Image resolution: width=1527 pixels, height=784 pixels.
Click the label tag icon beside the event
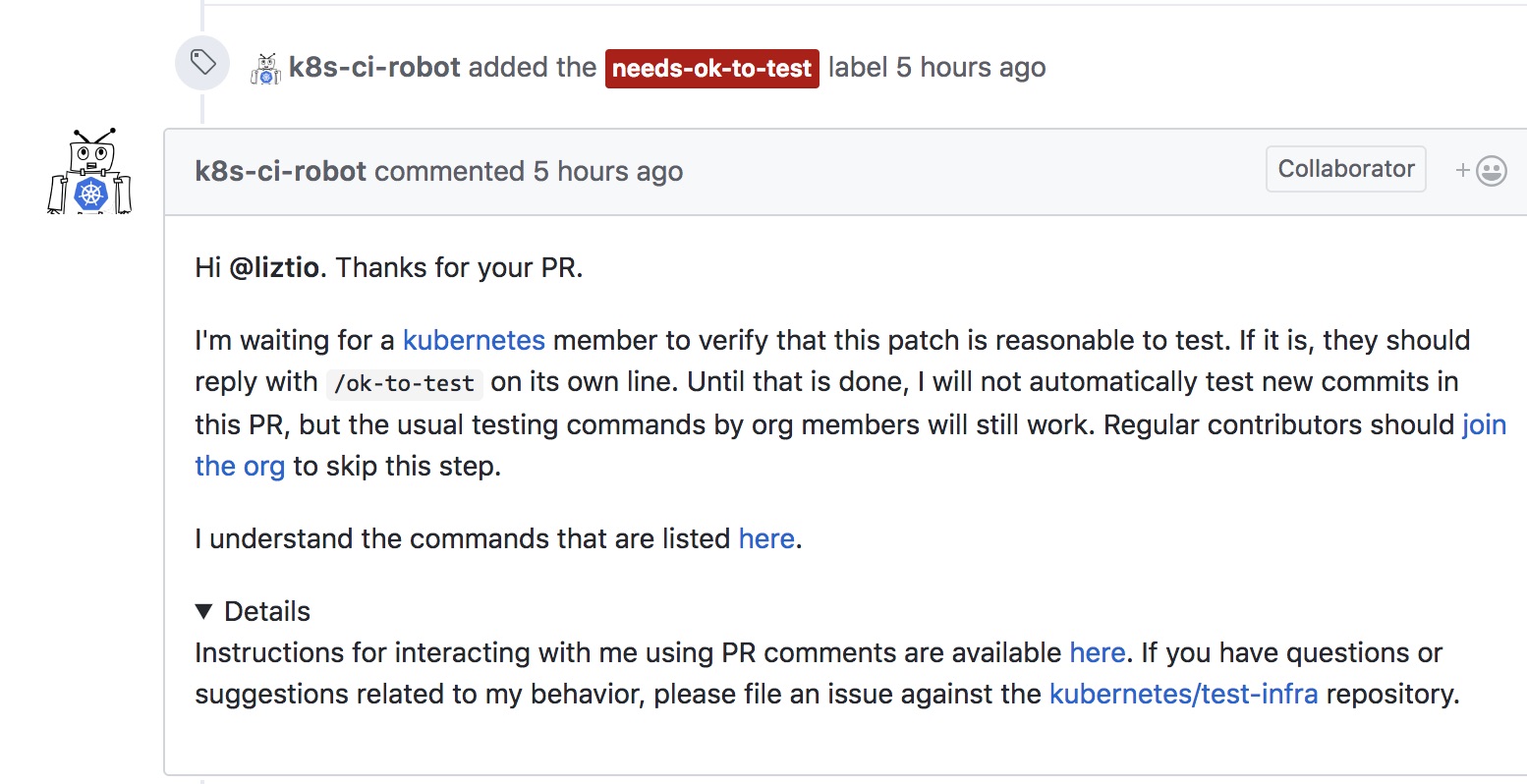coord(201,62)
